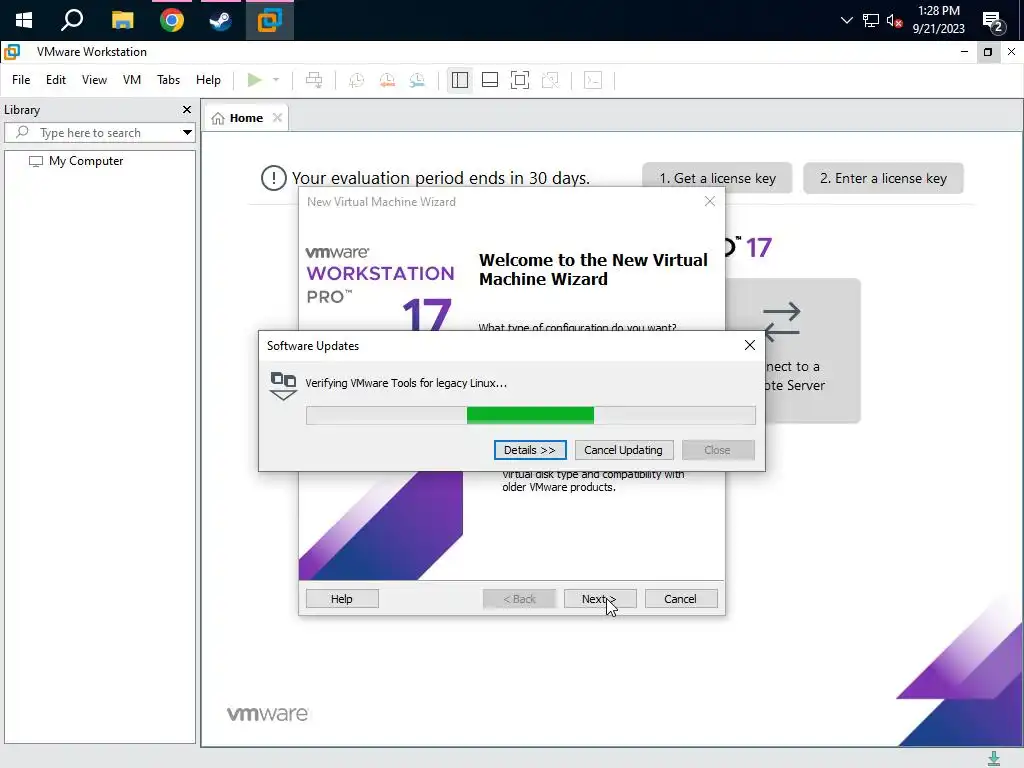1024x768 pixels.
Task: Click the Library search input field
Action: click(x=99, y=133)
